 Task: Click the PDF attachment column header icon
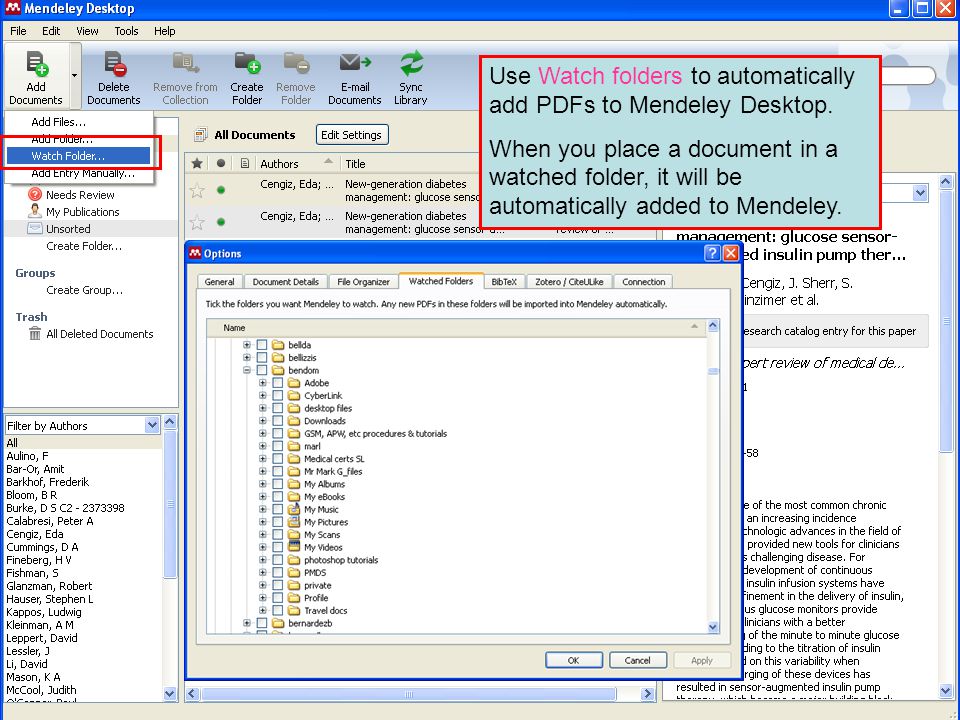244,163
